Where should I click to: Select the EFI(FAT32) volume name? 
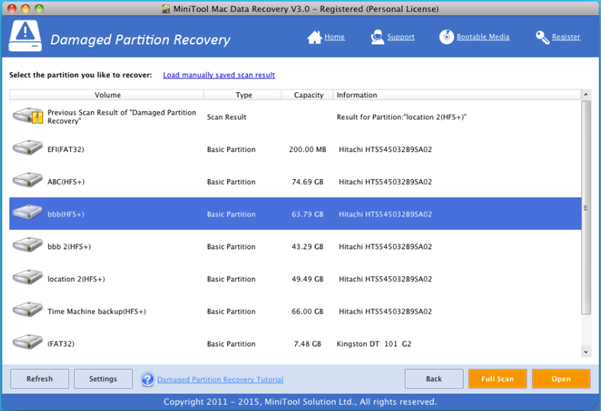pos(66,150)
